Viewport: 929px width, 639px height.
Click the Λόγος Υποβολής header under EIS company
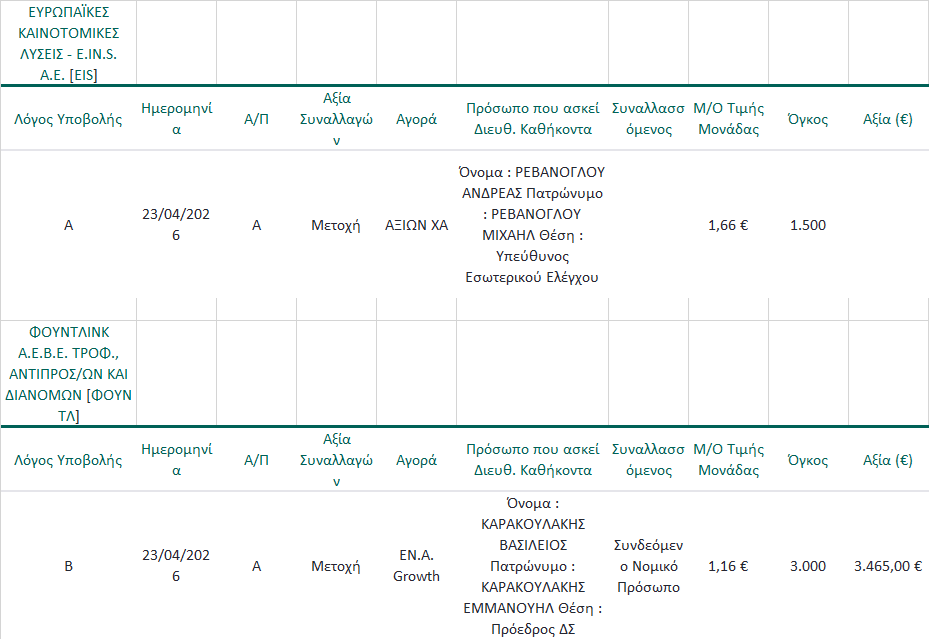point(68,119)
